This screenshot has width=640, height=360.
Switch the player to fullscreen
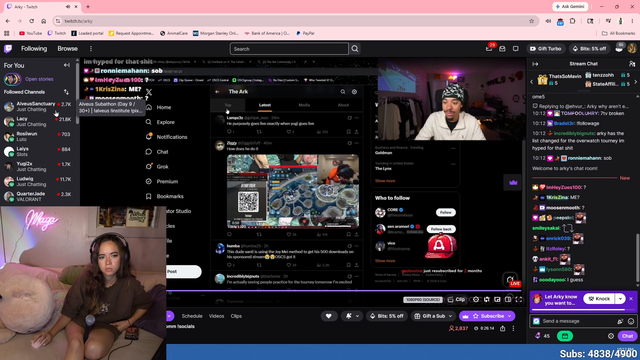point(518,300)
